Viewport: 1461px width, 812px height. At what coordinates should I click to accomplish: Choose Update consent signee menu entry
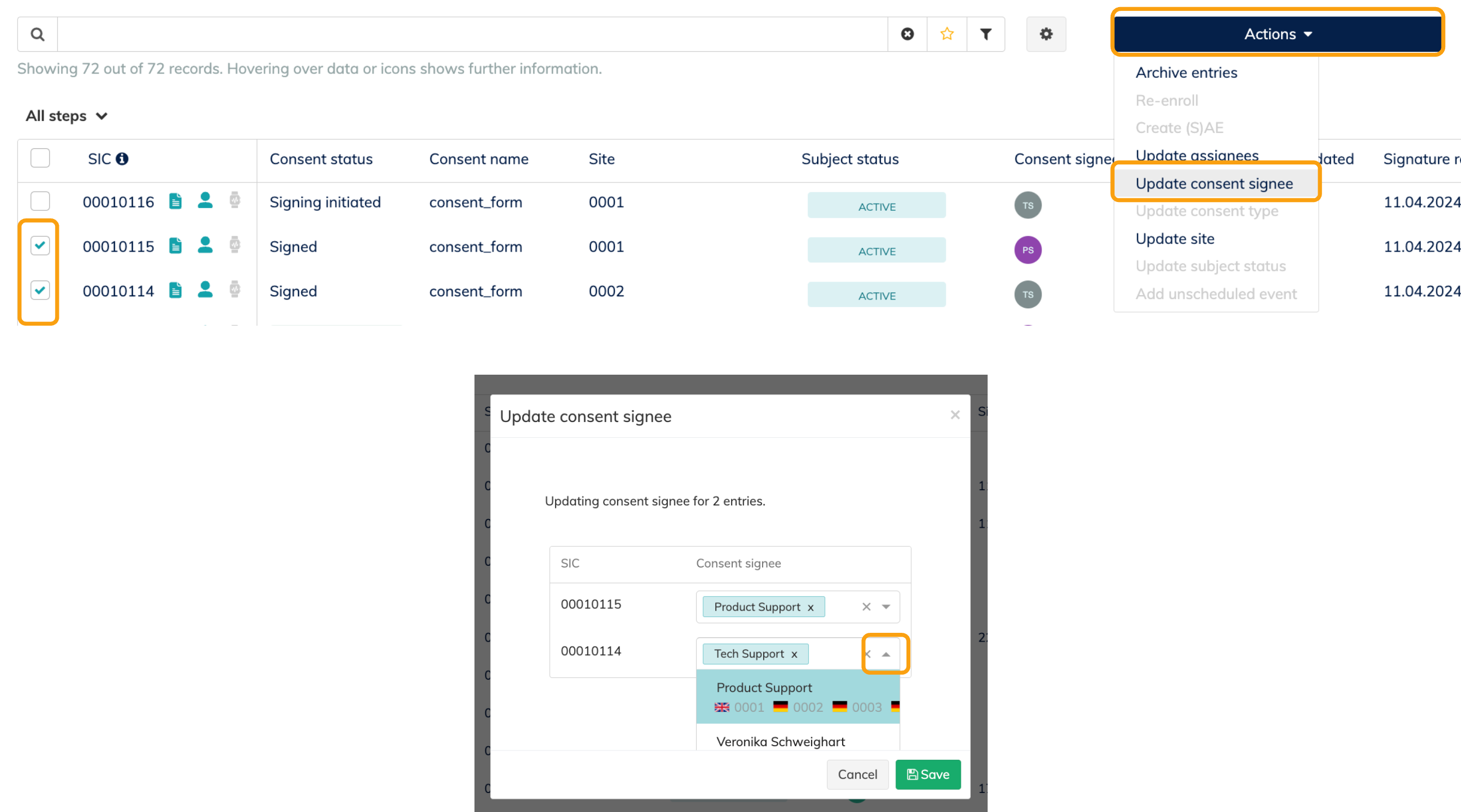coord(1214,184)
